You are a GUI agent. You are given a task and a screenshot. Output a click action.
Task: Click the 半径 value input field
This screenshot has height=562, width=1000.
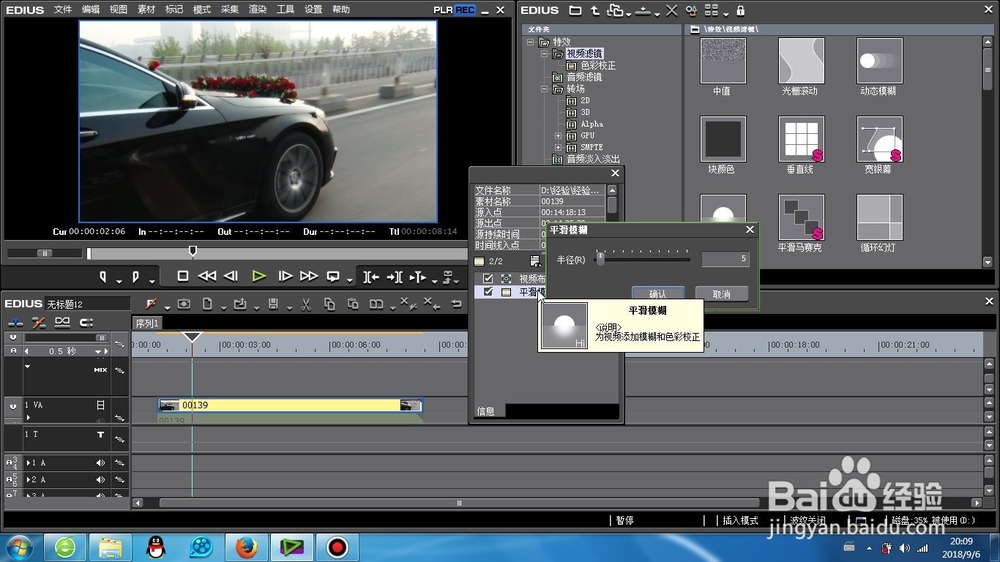pyautogui.click(x=725, y=258)
